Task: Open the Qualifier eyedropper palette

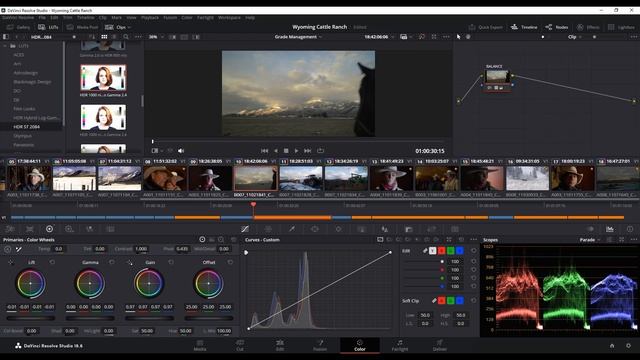Action: click(292, 229)
